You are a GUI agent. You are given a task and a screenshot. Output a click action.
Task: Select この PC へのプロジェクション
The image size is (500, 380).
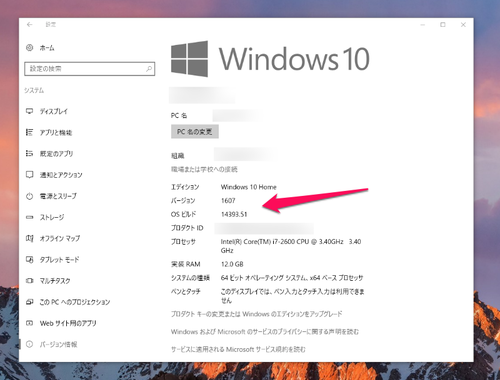75,302
